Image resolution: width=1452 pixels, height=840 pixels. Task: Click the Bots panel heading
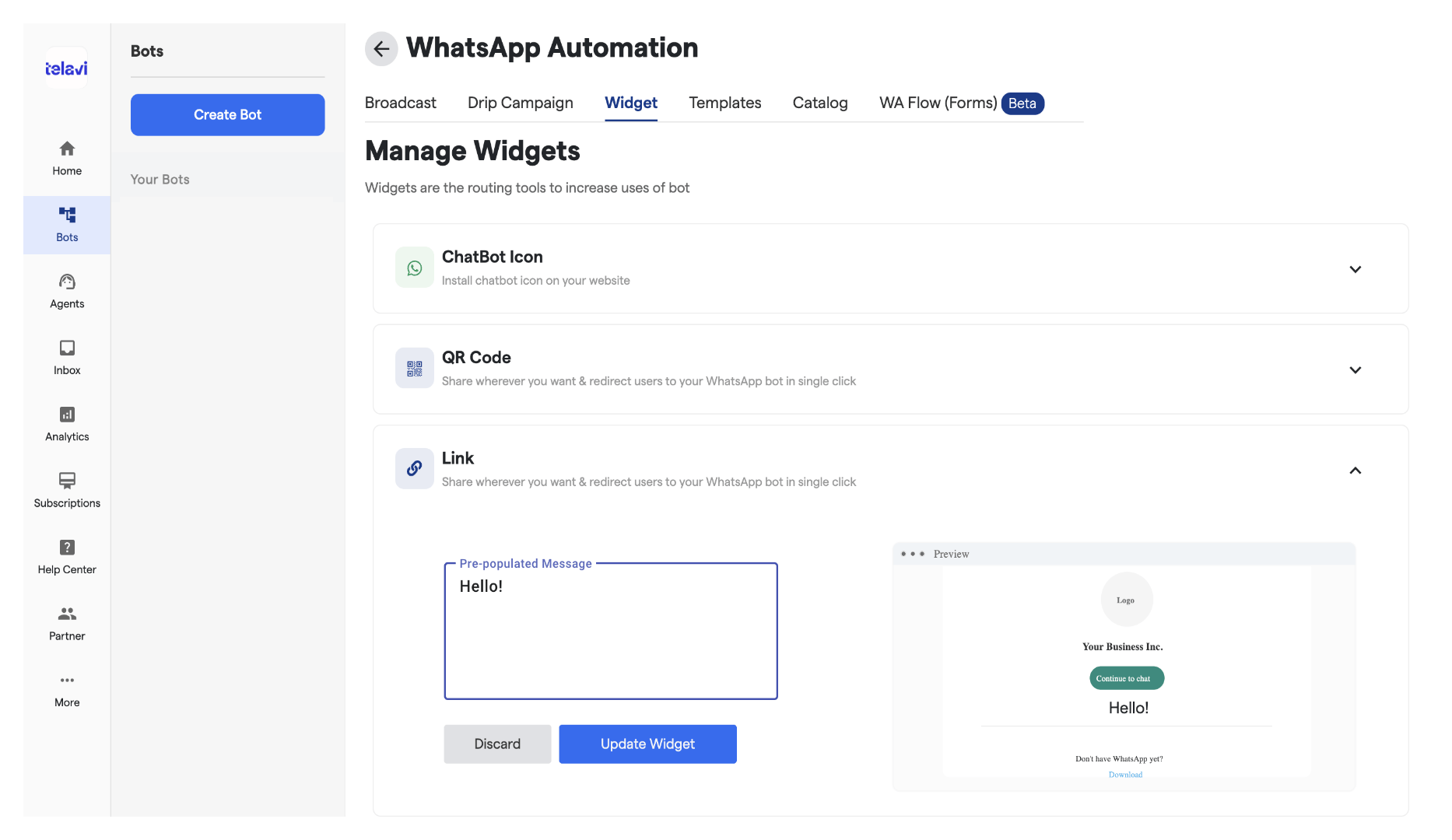pos(147,51)
